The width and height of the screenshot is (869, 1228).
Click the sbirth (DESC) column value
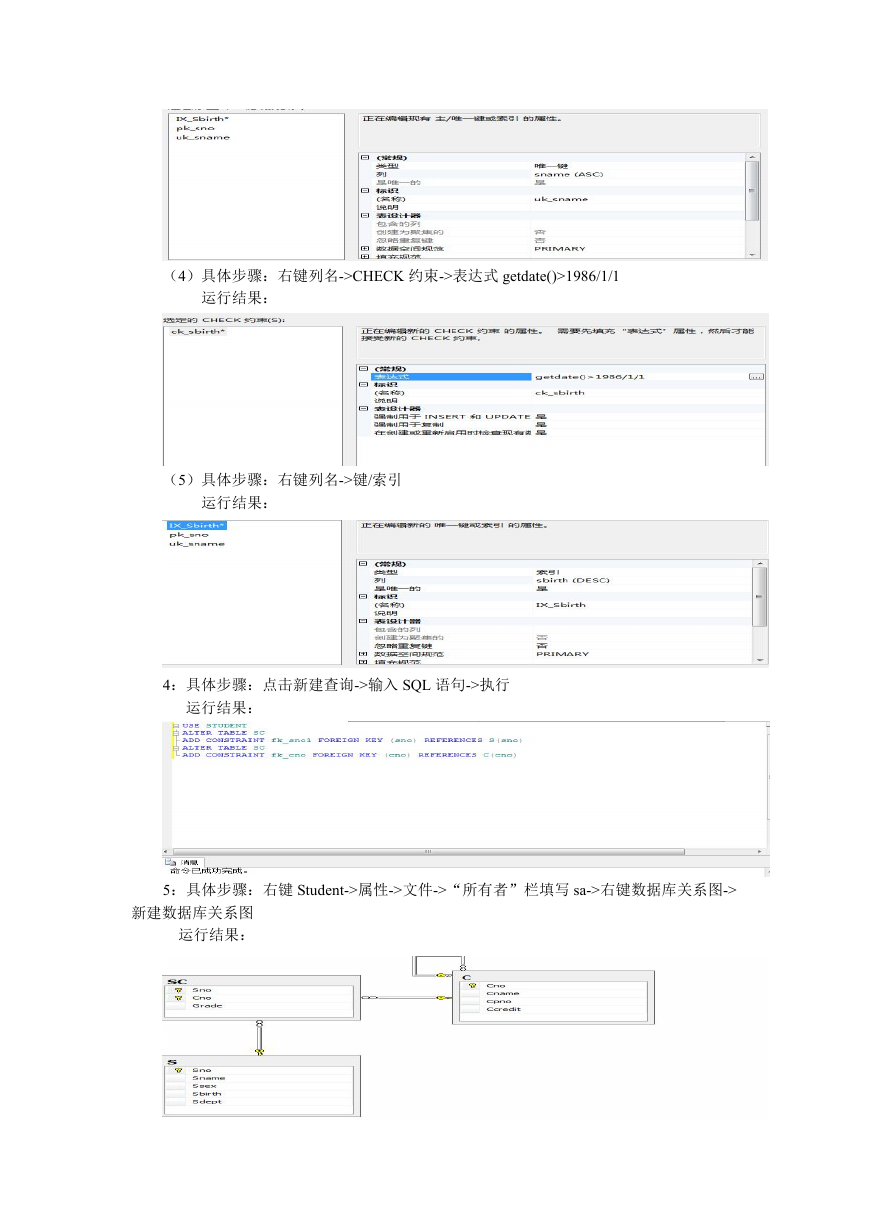coord(572,580)
